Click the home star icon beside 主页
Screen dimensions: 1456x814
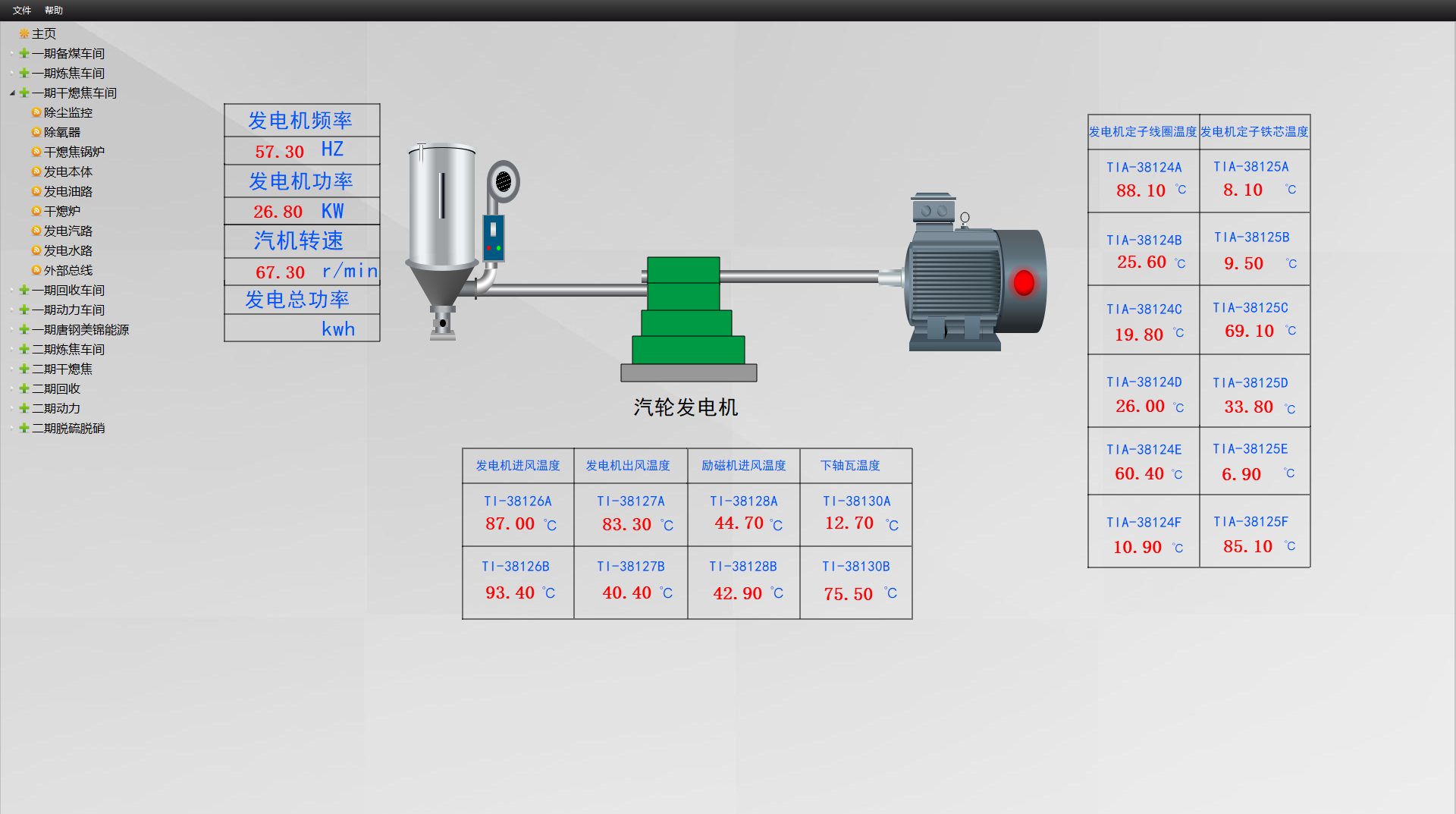[x=24, y=33]
